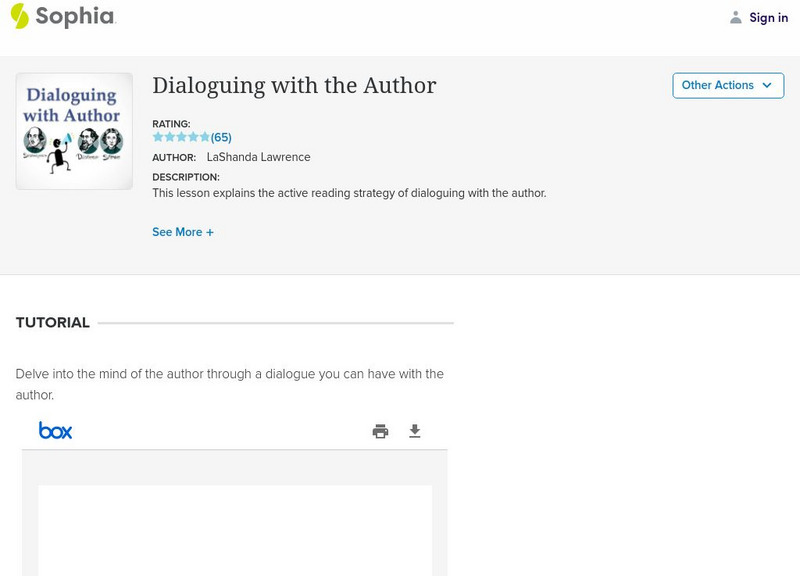Click the Dialoguing with Author thumbnail image
Viewport: 800px width, 576px height.
click(x=74, y=131)
